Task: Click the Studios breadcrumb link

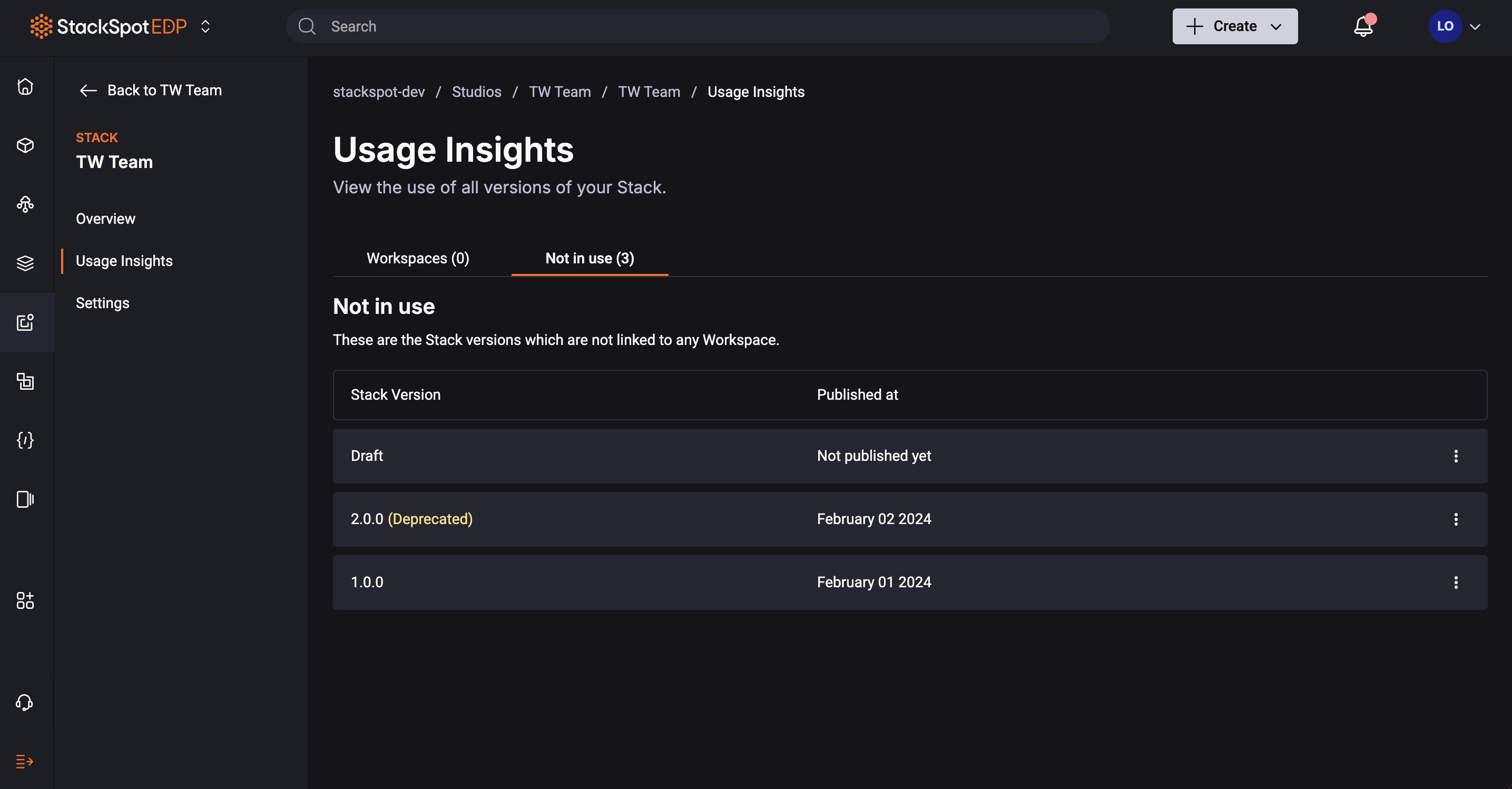Action: click(477, 92)
